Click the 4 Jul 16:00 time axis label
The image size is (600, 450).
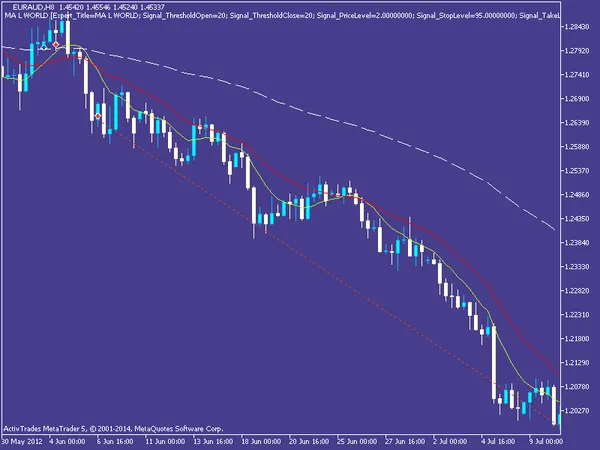497,441
